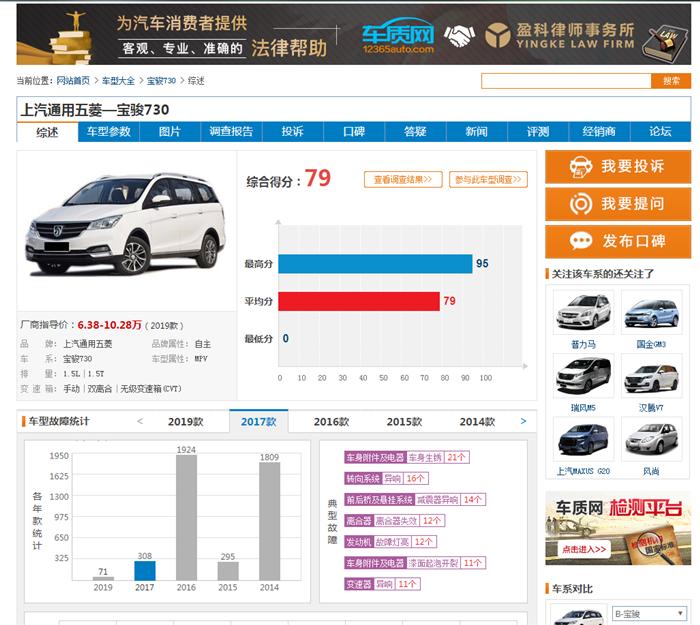The width and height of the screenshot is (700, 625).
Task: Click 点击进入>> on detection platform banner
Action: tap(584, 550)
